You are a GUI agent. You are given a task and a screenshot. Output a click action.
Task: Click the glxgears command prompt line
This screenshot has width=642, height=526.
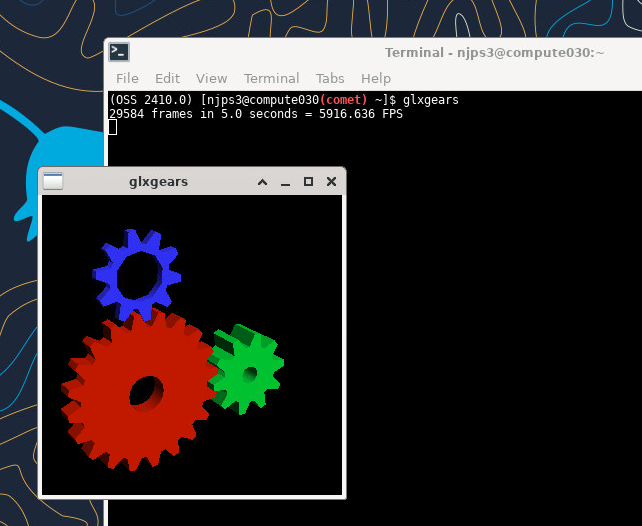(x=283, y=100)
